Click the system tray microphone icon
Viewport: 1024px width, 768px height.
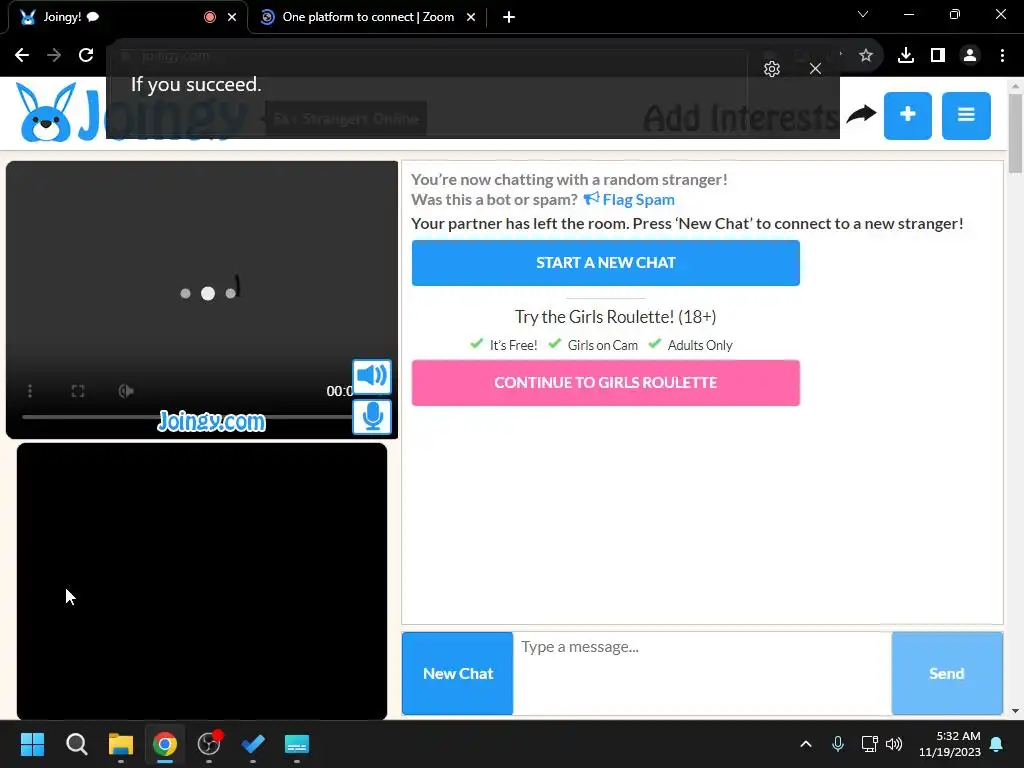[838, 744]
